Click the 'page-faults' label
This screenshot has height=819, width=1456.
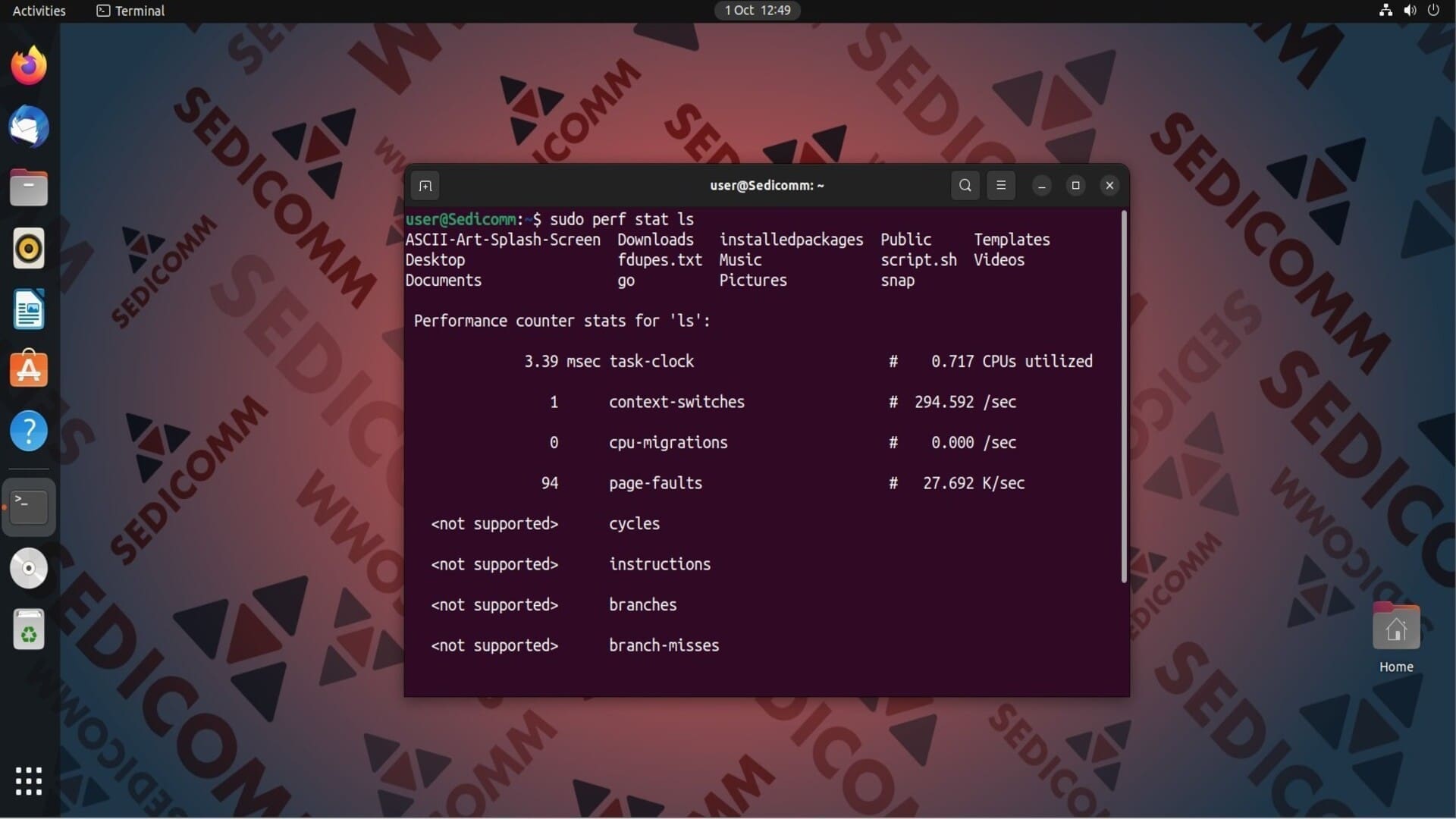(655, 484)
